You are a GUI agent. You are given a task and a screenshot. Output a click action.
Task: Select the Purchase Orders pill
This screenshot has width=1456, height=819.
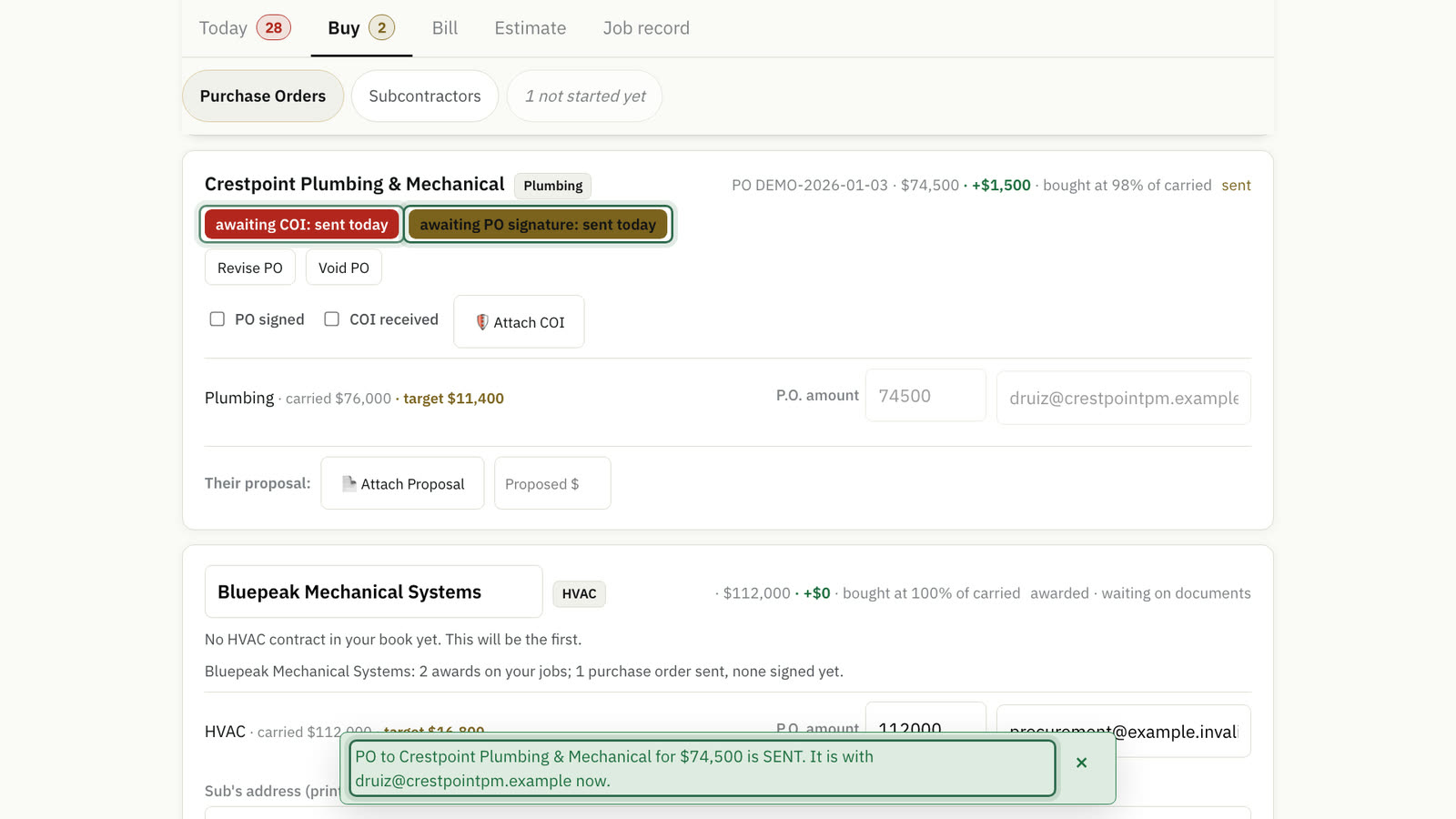263,96
